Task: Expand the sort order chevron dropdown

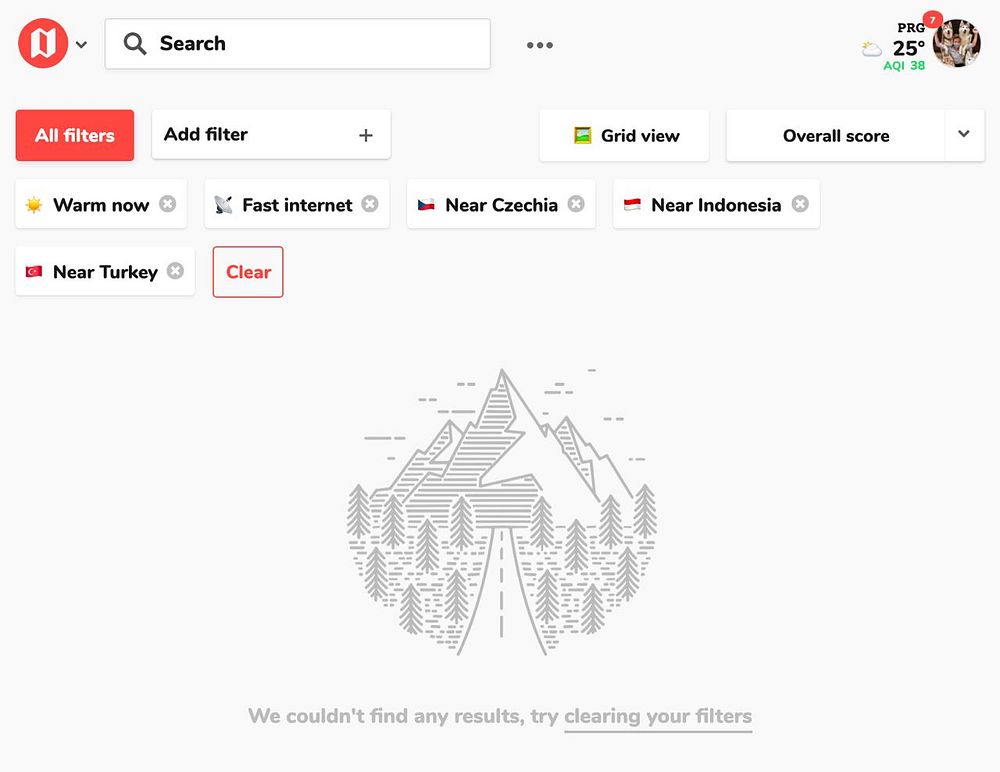Action: tap(963, 135)
